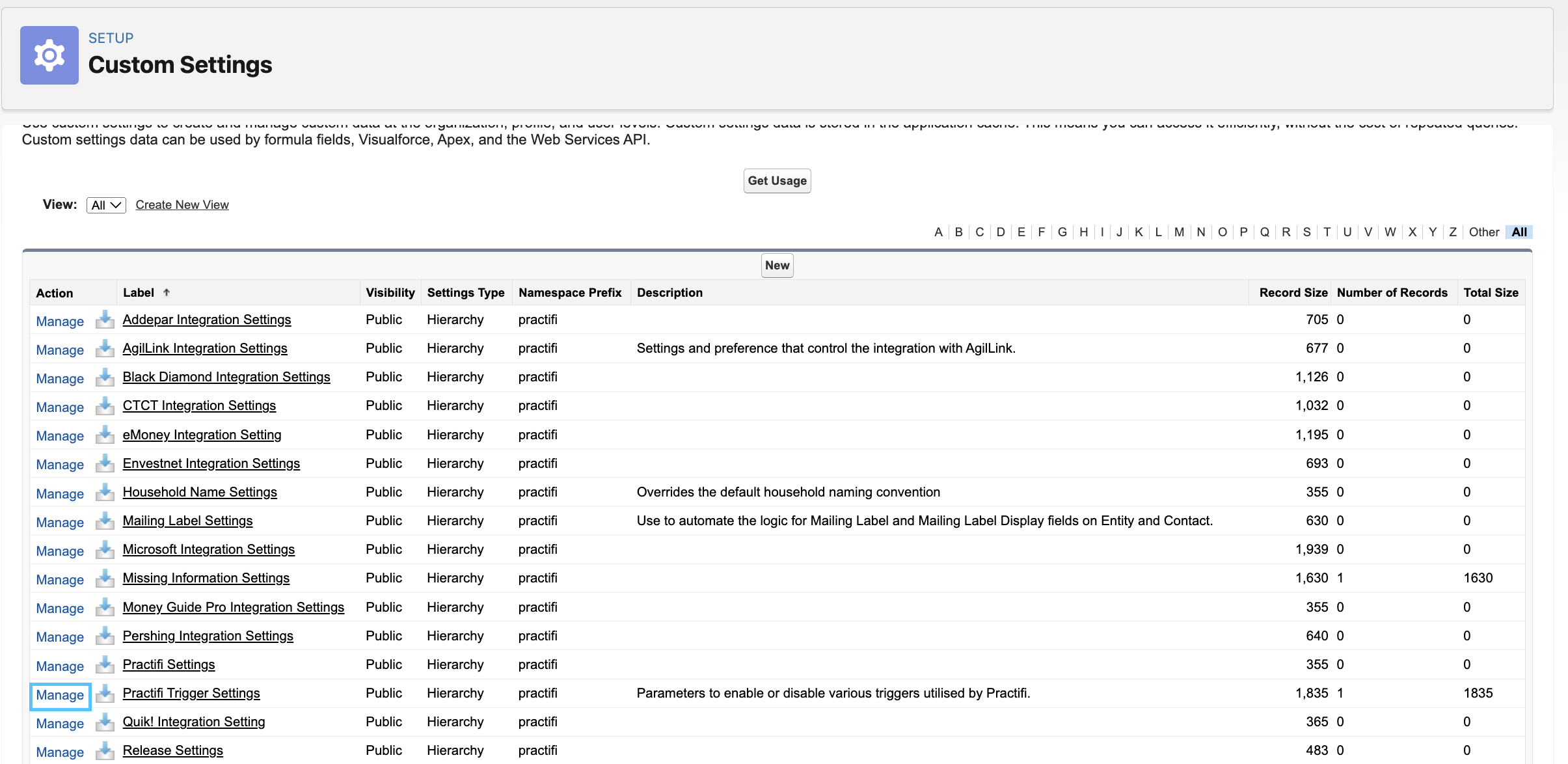Screen dimensions: 1568x764
Task: Open AgilLink Integration Settings label link
Action: pos(205,348)
